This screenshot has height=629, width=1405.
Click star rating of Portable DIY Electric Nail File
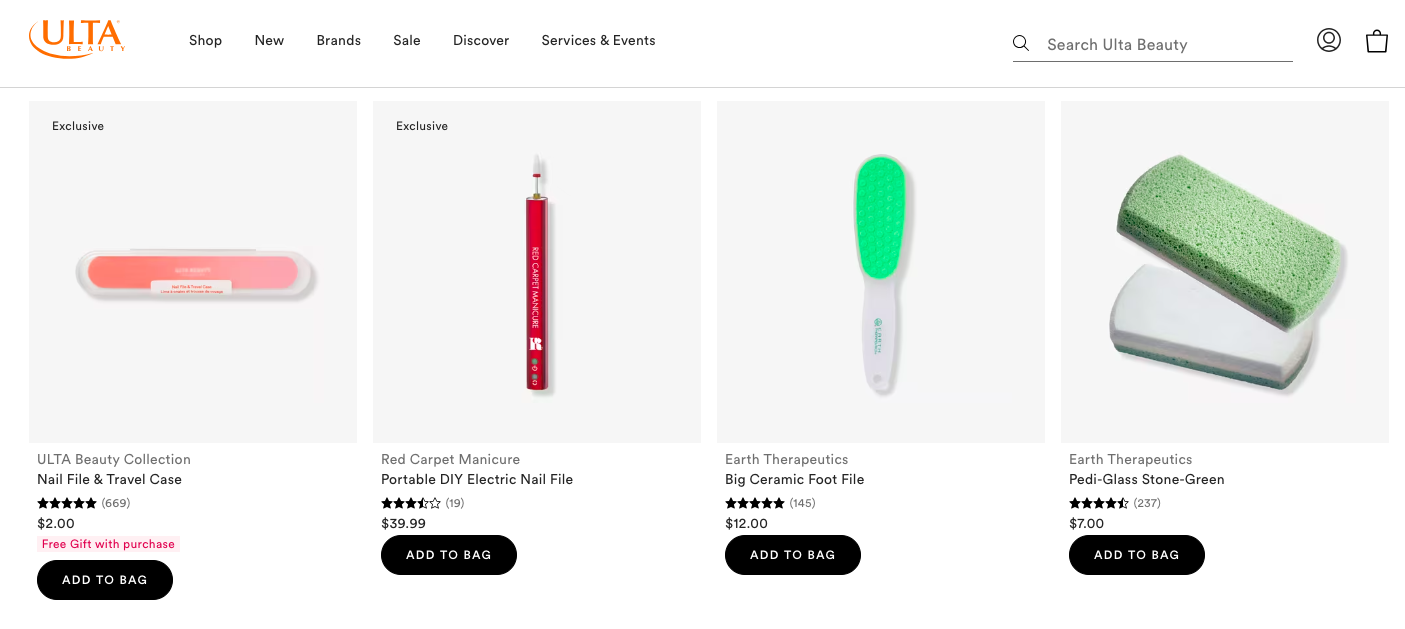click(411, 503)
